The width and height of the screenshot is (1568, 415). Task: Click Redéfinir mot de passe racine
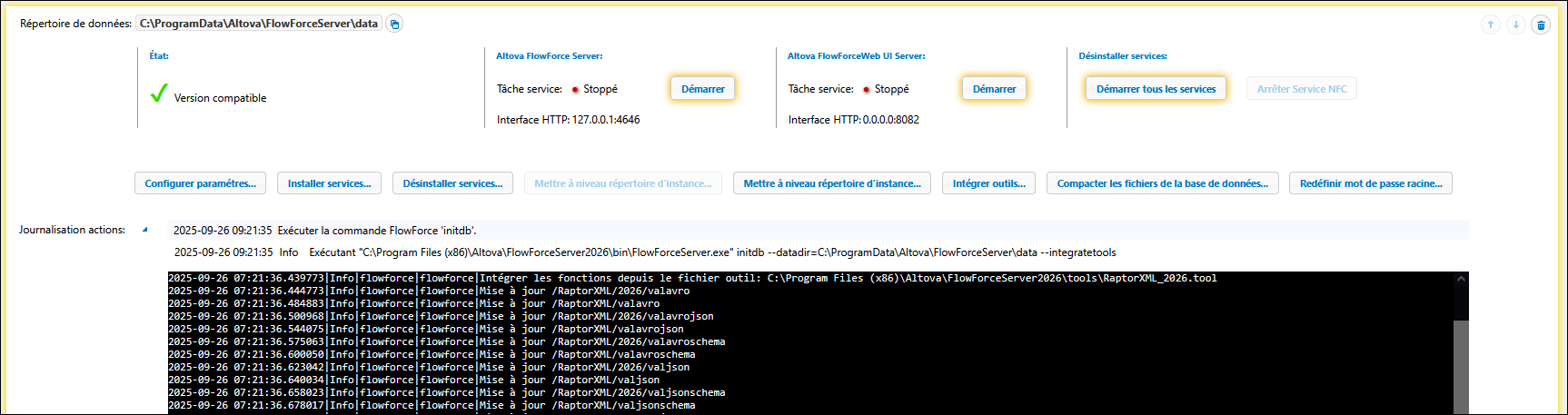point(1370,183)
